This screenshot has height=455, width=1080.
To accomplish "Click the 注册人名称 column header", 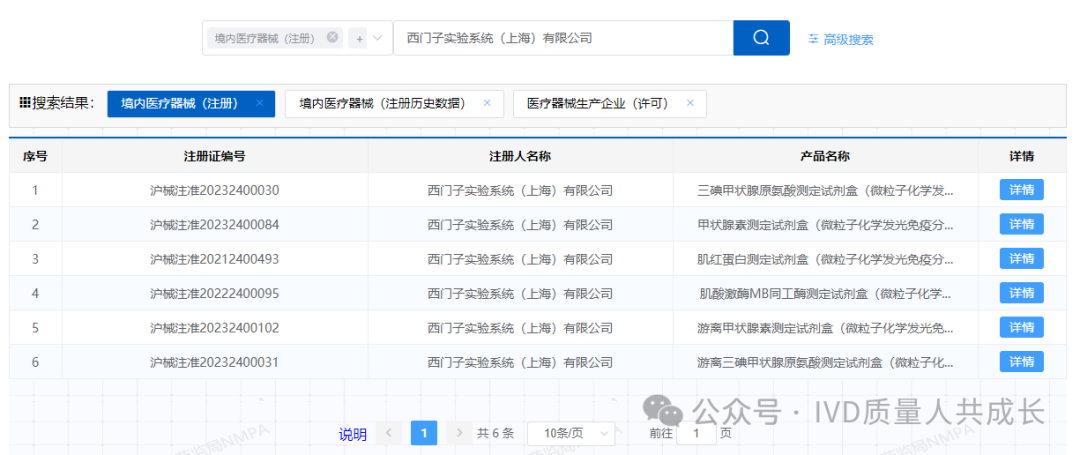I will (519, 156).
